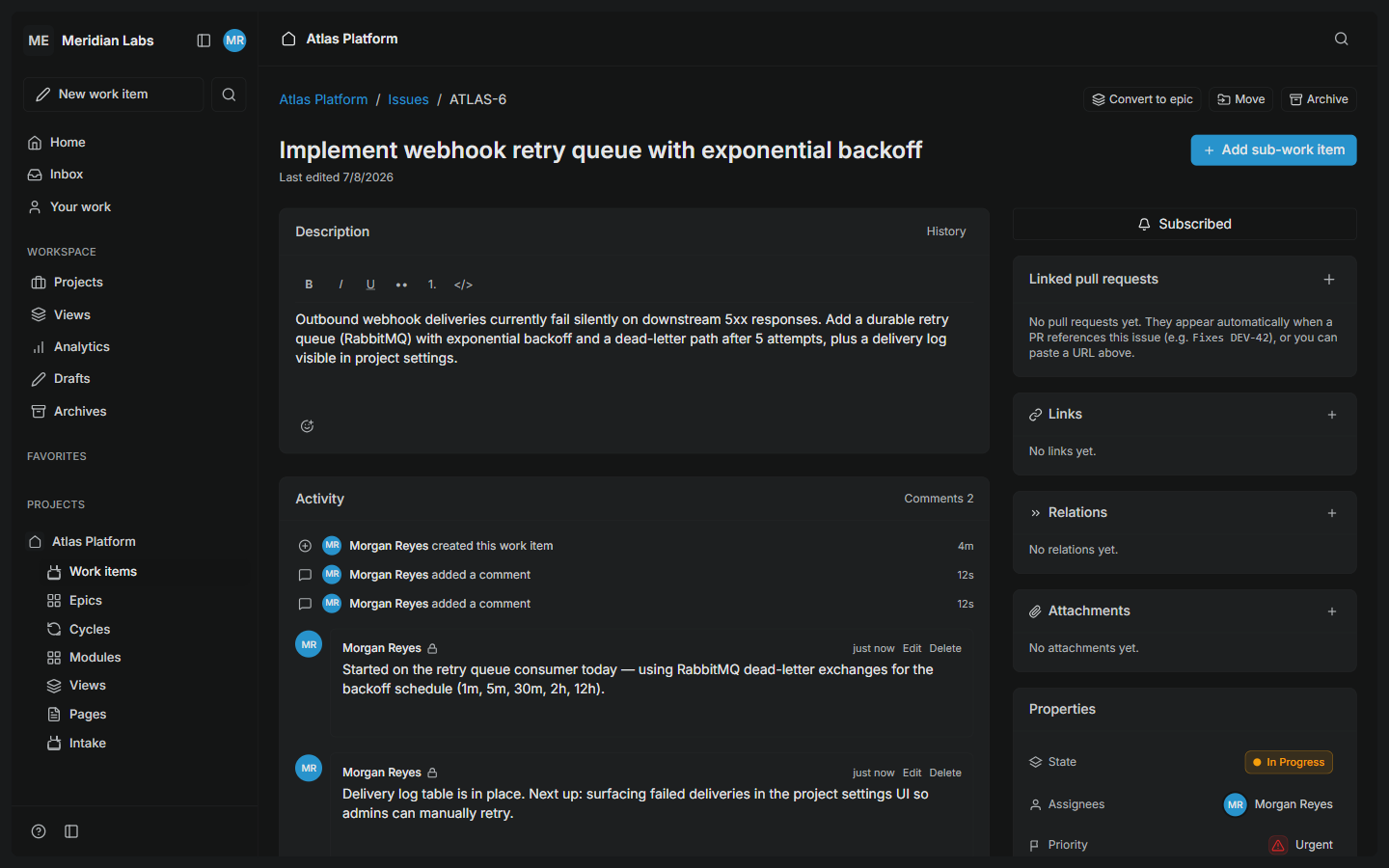
Task: Toggle Comments 2 filter in Activity
Action: [x=939, y=499]
